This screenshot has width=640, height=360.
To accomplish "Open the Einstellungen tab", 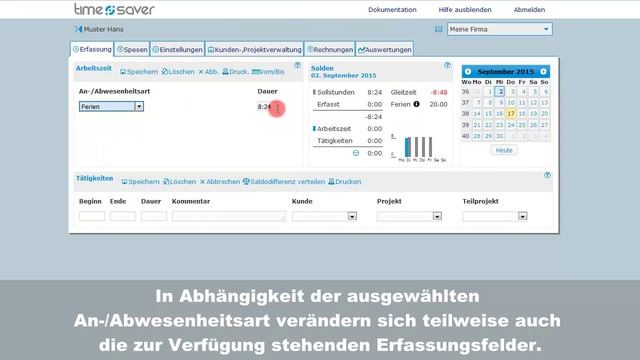I will (178, 49).
